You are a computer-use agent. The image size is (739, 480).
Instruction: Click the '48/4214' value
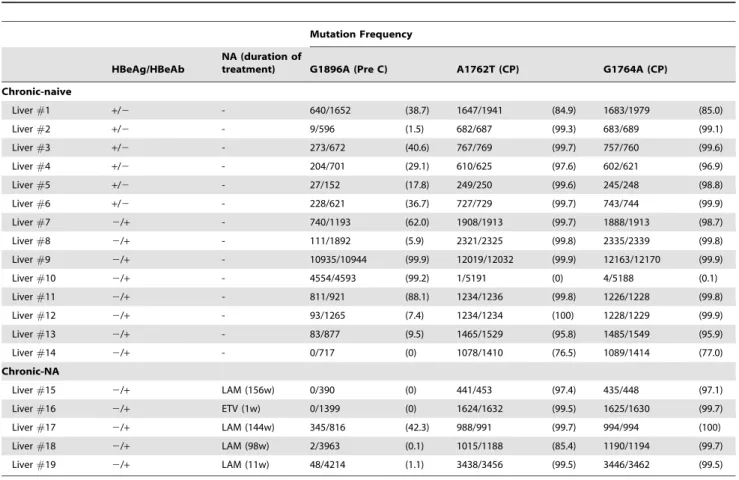[x=327, y=464]
